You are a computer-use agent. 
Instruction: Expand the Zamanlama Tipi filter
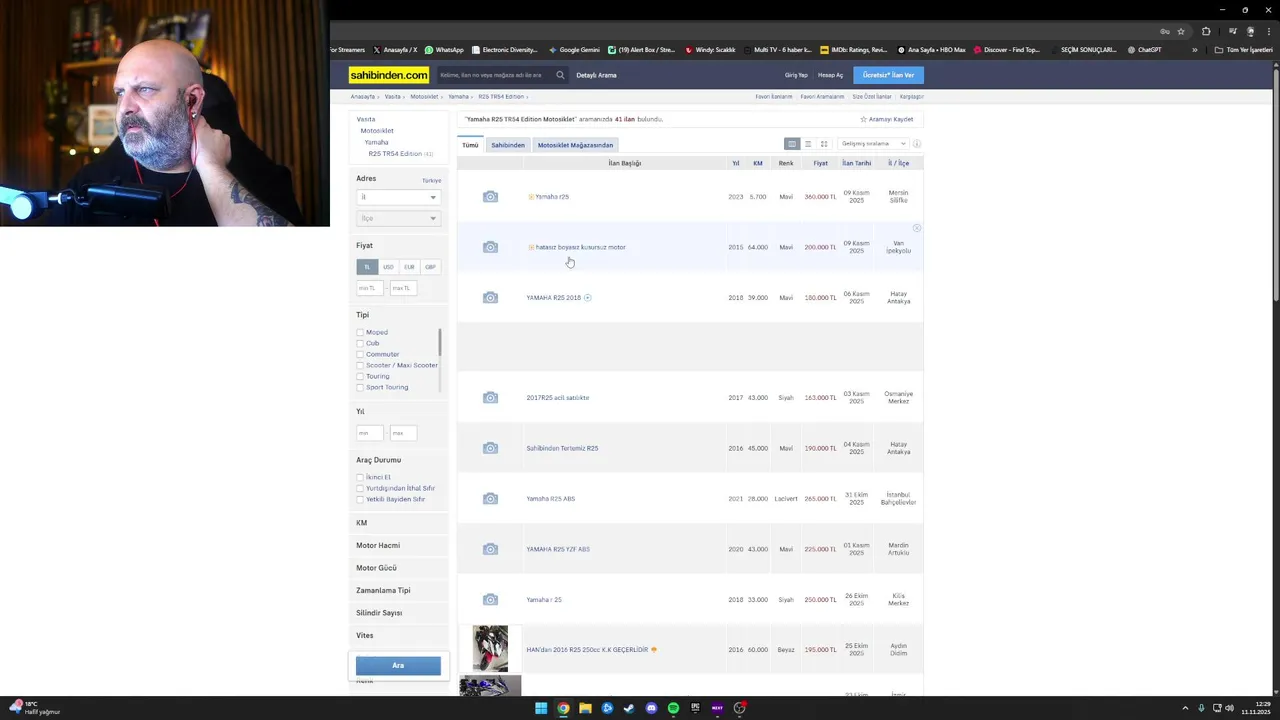pos(398,590)
